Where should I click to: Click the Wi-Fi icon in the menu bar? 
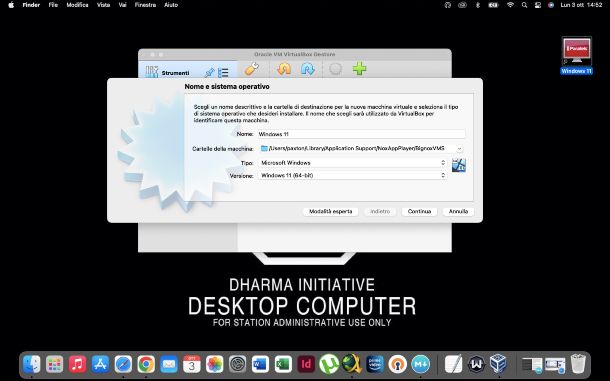point(510,5)
